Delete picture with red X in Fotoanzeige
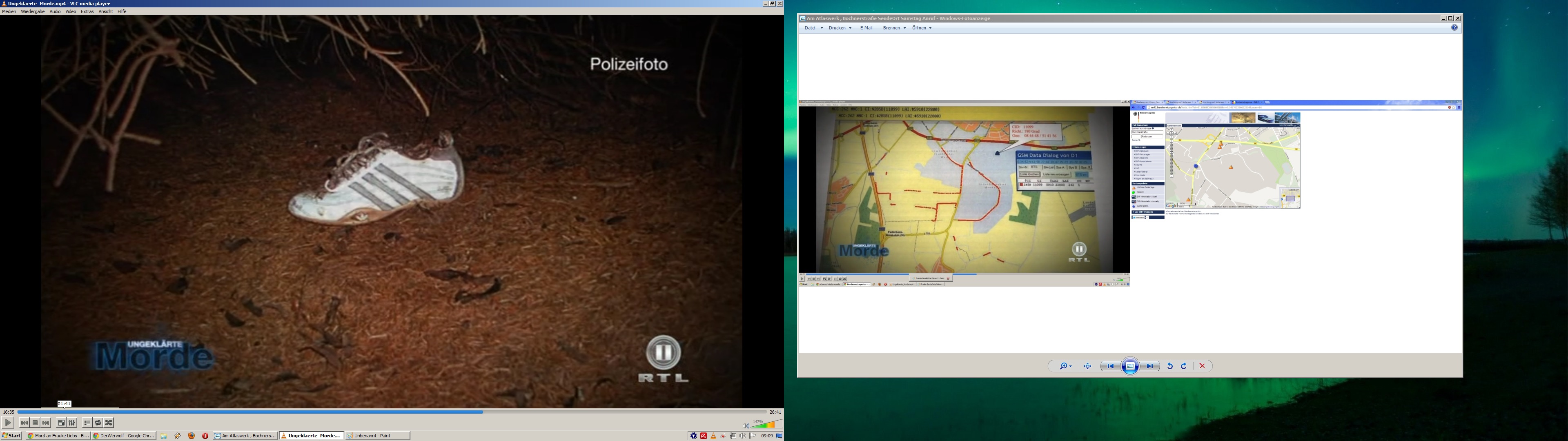This screenshot has width=1568, height=441. [1202, 366]
